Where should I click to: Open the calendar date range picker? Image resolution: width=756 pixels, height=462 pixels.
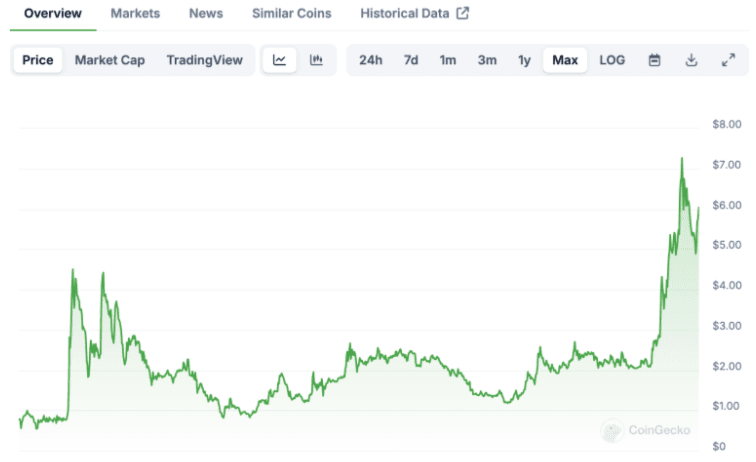[x=654, y=60]
